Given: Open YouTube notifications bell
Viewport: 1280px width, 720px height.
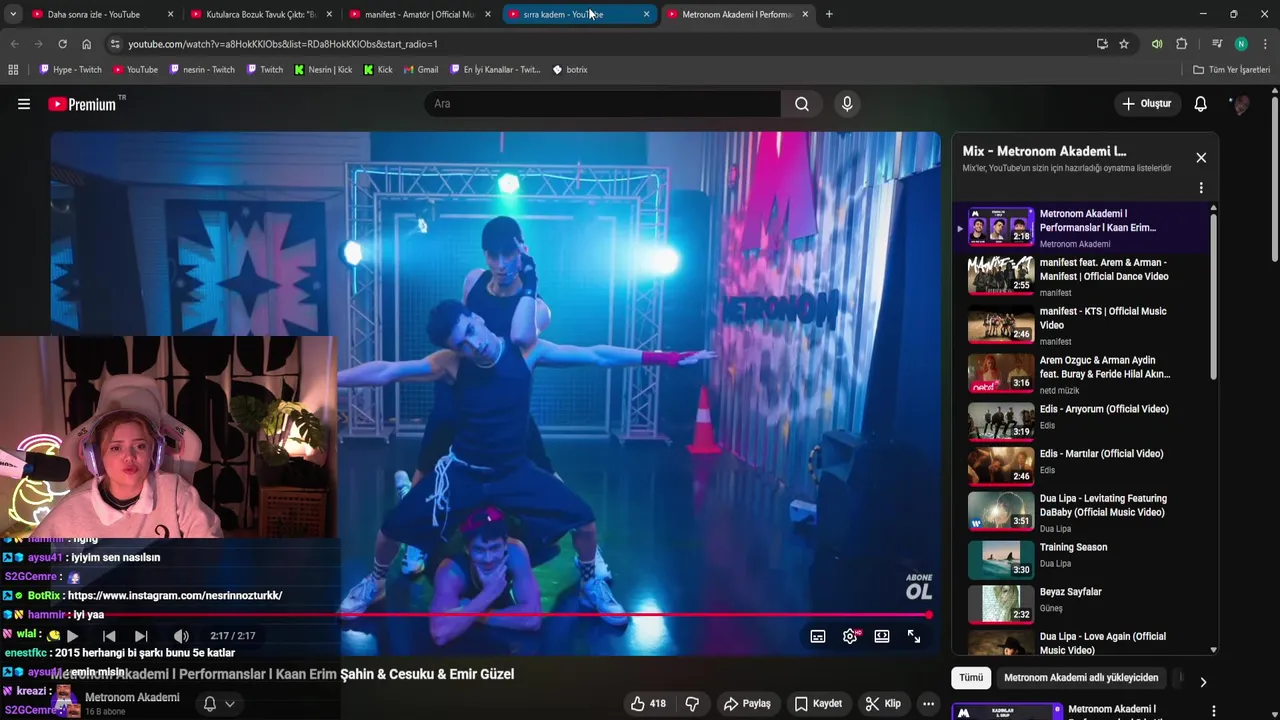Looking at the screenshot, I should [x=1201, y=104].
